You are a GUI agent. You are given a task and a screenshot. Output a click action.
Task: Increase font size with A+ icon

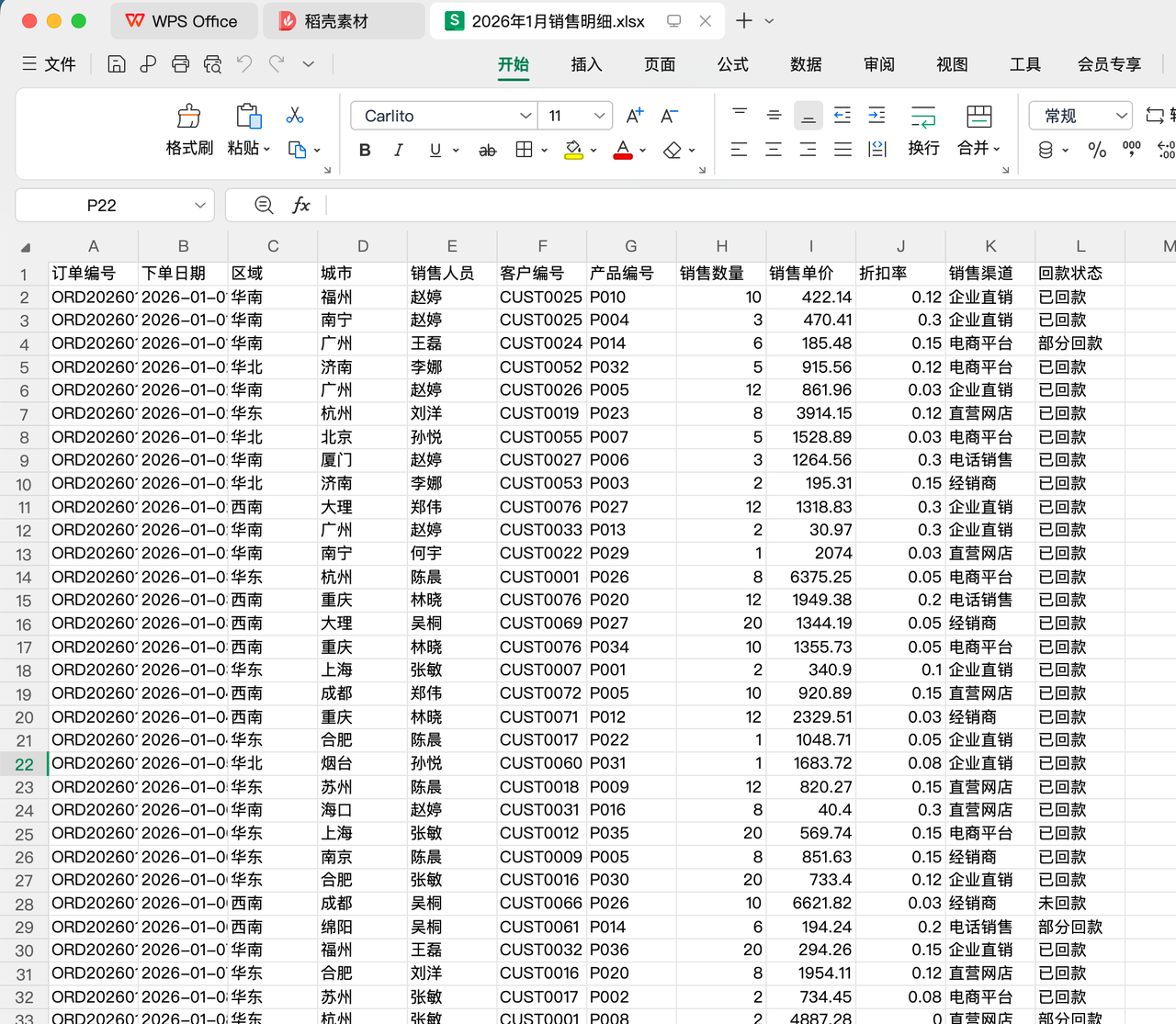pos(635,116)
